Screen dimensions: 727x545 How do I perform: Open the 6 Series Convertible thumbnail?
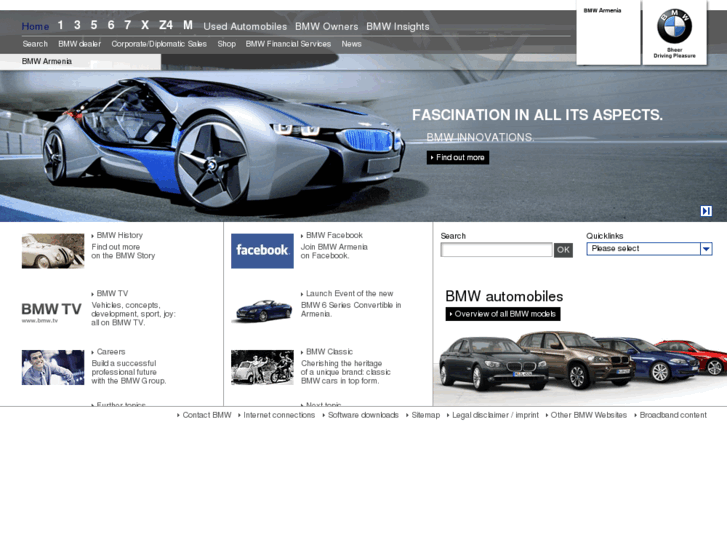[262, 309]
